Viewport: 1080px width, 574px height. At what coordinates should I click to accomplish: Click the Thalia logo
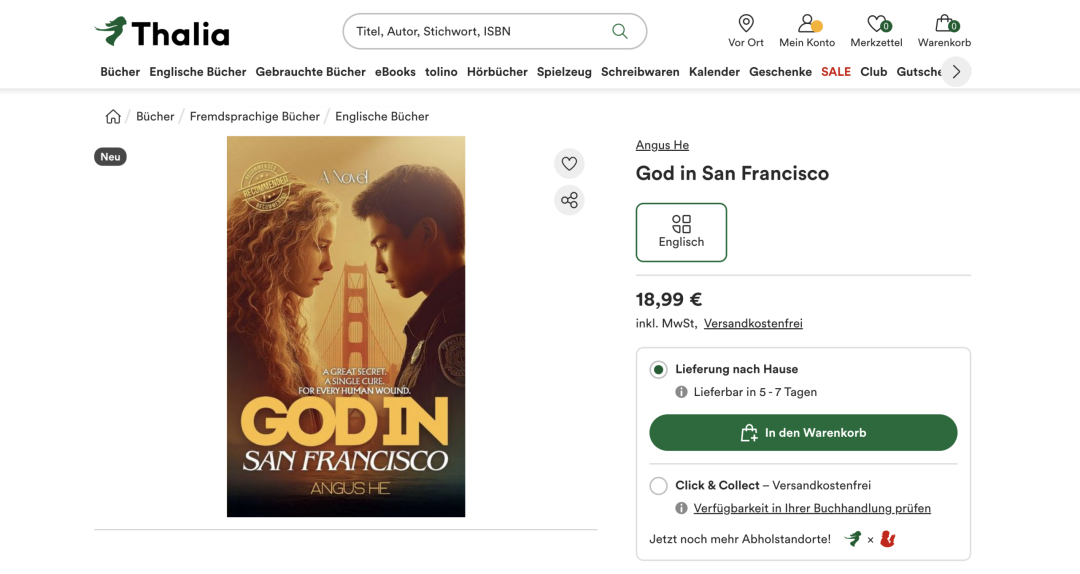162,32
